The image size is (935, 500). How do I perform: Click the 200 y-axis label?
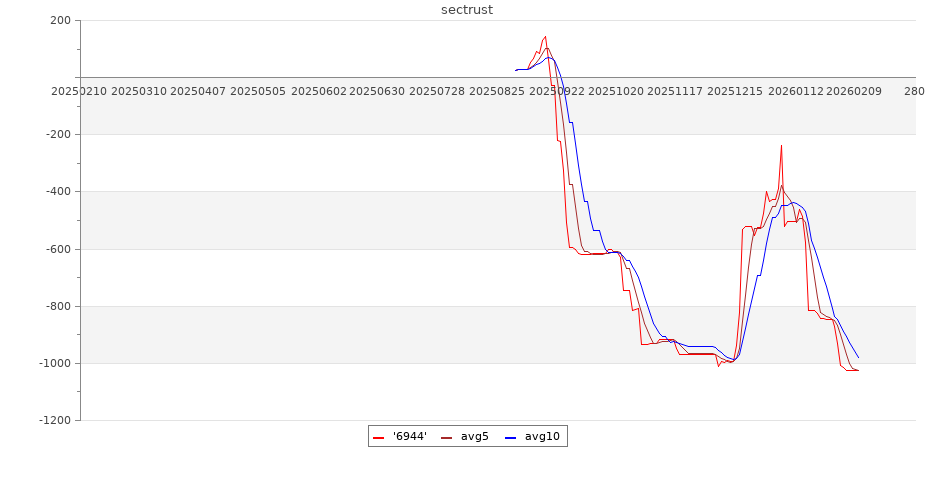[x=59, y=20]
